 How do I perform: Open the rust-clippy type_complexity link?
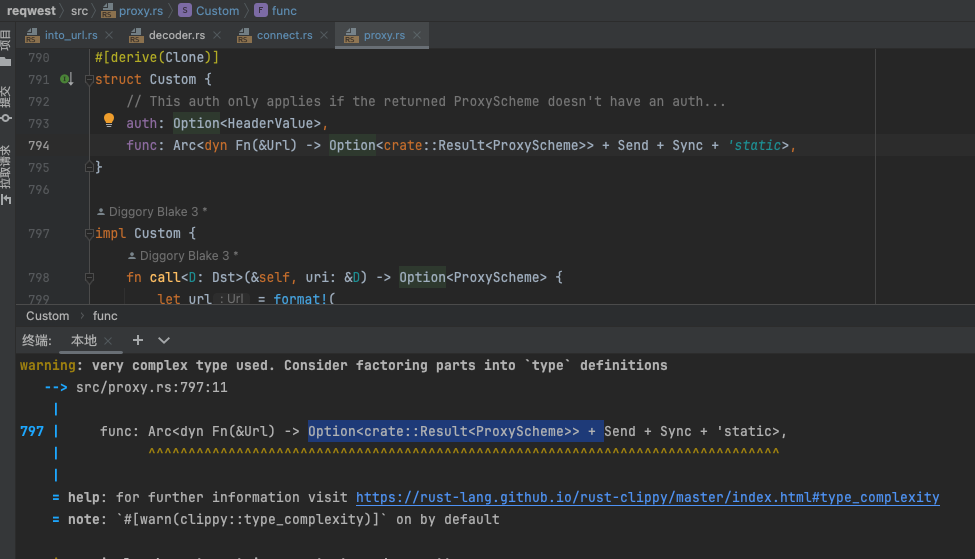tap(647, 497)
